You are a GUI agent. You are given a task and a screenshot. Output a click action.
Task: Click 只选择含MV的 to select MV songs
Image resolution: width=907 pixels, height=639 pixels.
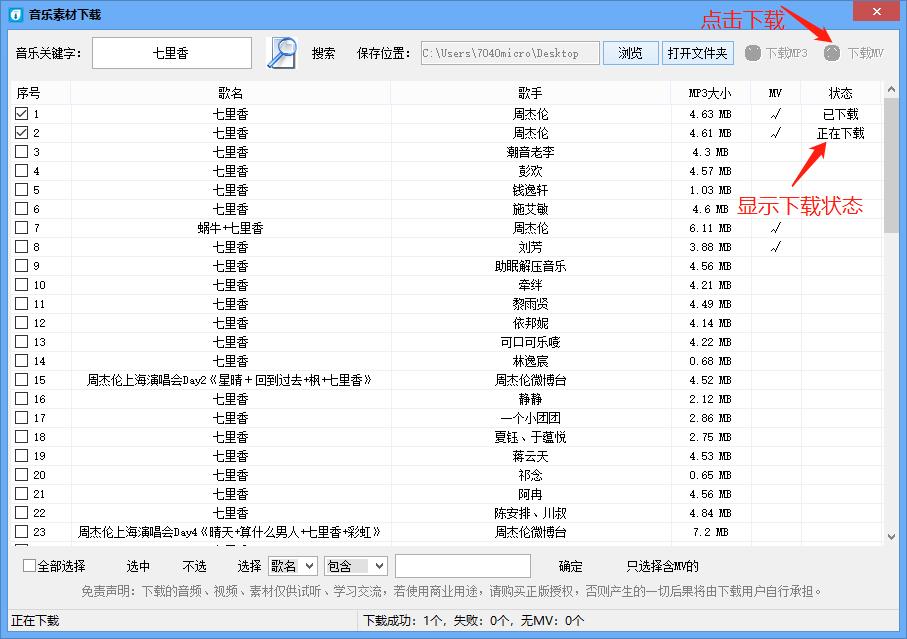(x=662, y=565)
